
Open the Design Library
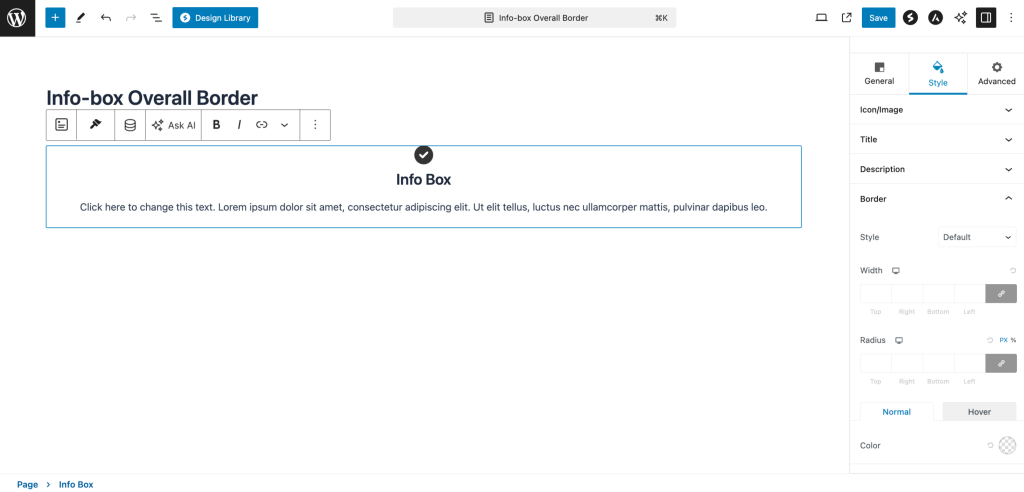tap(215, 18)
